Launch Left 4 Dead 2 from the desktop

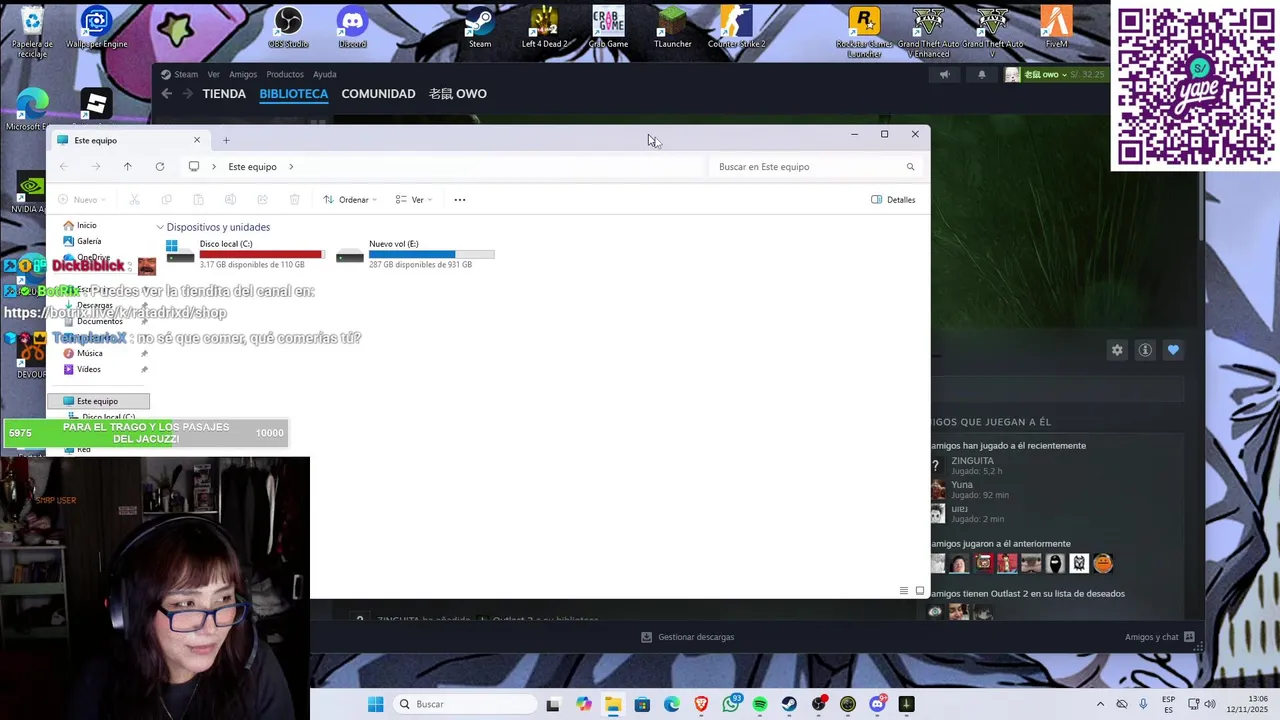[x=544, y=27]
